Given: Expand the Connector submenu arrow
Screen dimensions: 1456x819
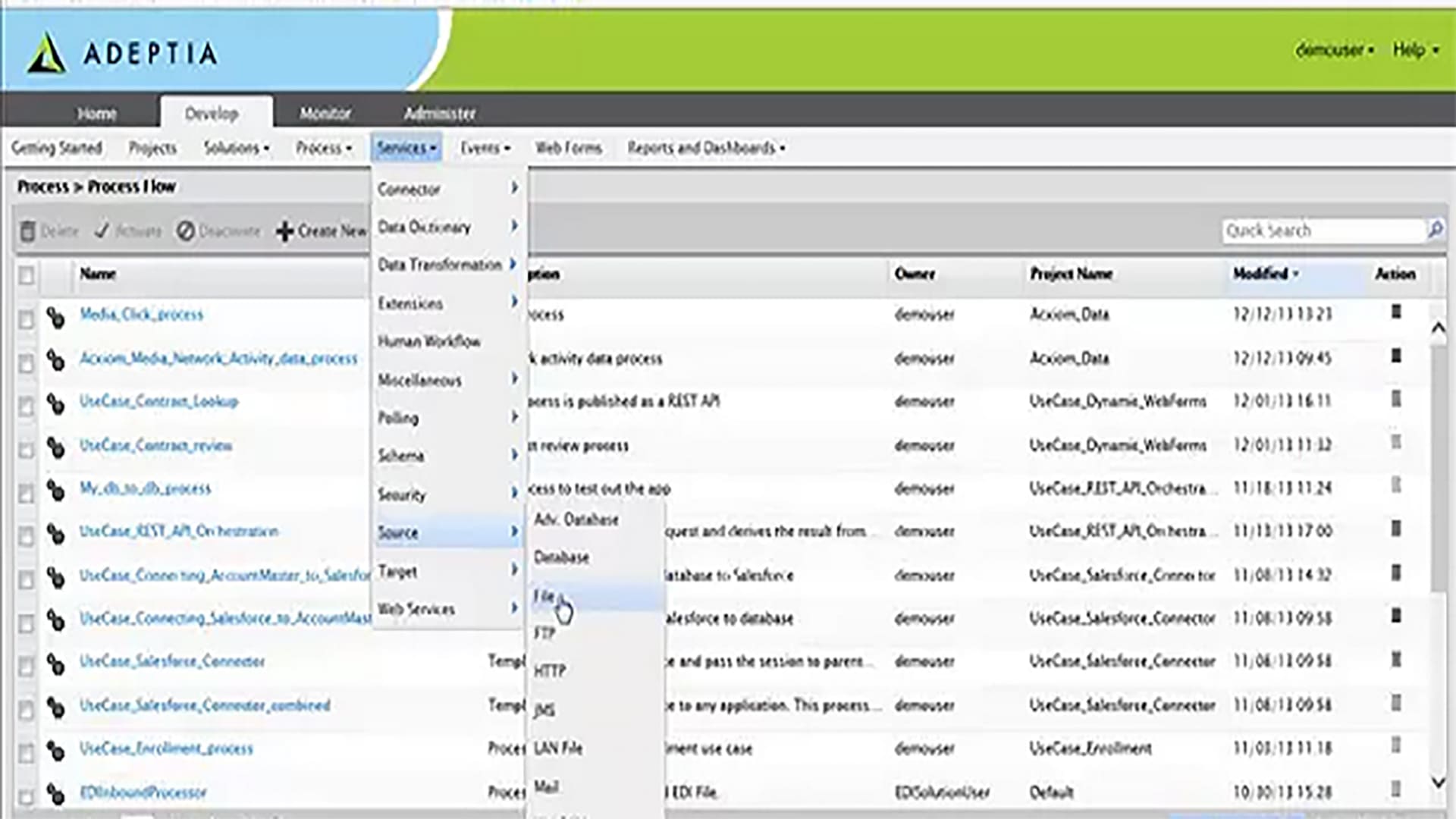Looking at the screenshot, I should coord(514,187).
